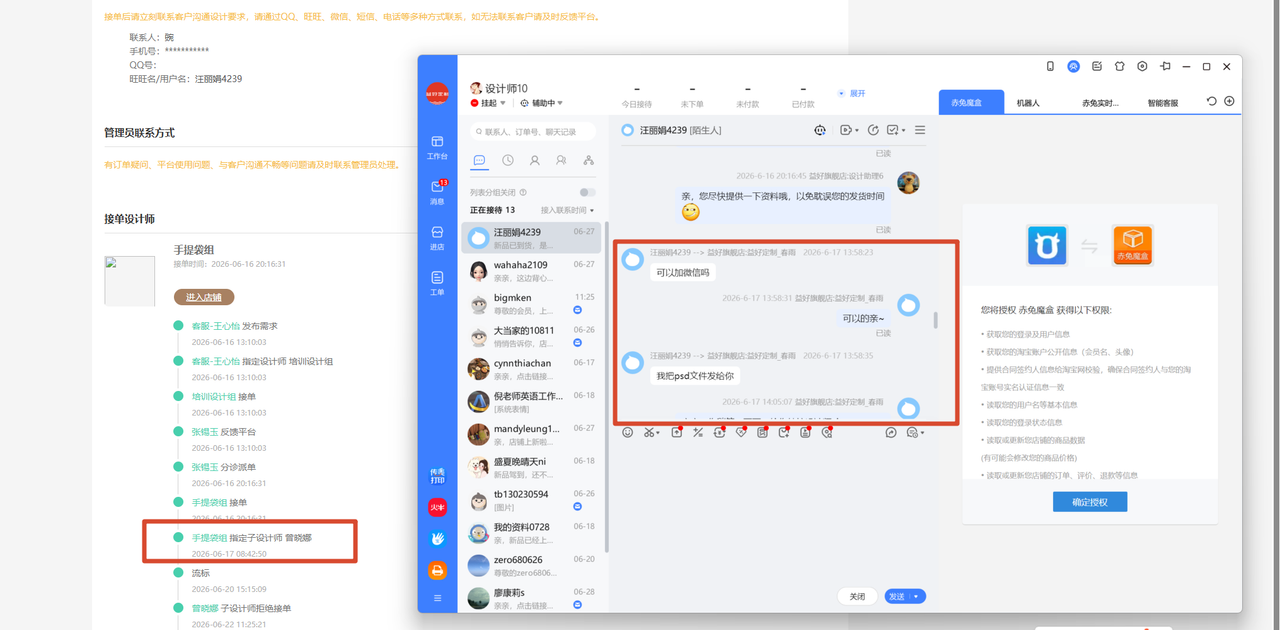Select tb130230594 in the contact list

532,500
